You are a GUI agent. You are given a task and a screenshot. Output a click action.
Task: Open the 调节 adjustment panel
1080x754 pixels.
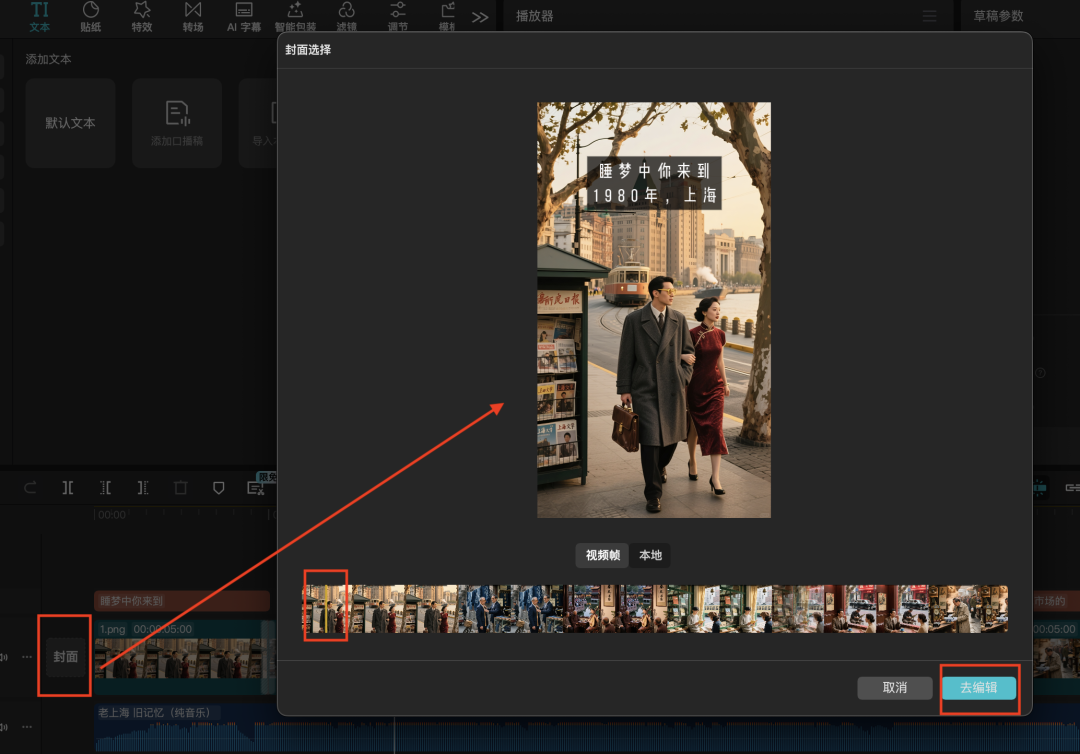pos(397,16)
